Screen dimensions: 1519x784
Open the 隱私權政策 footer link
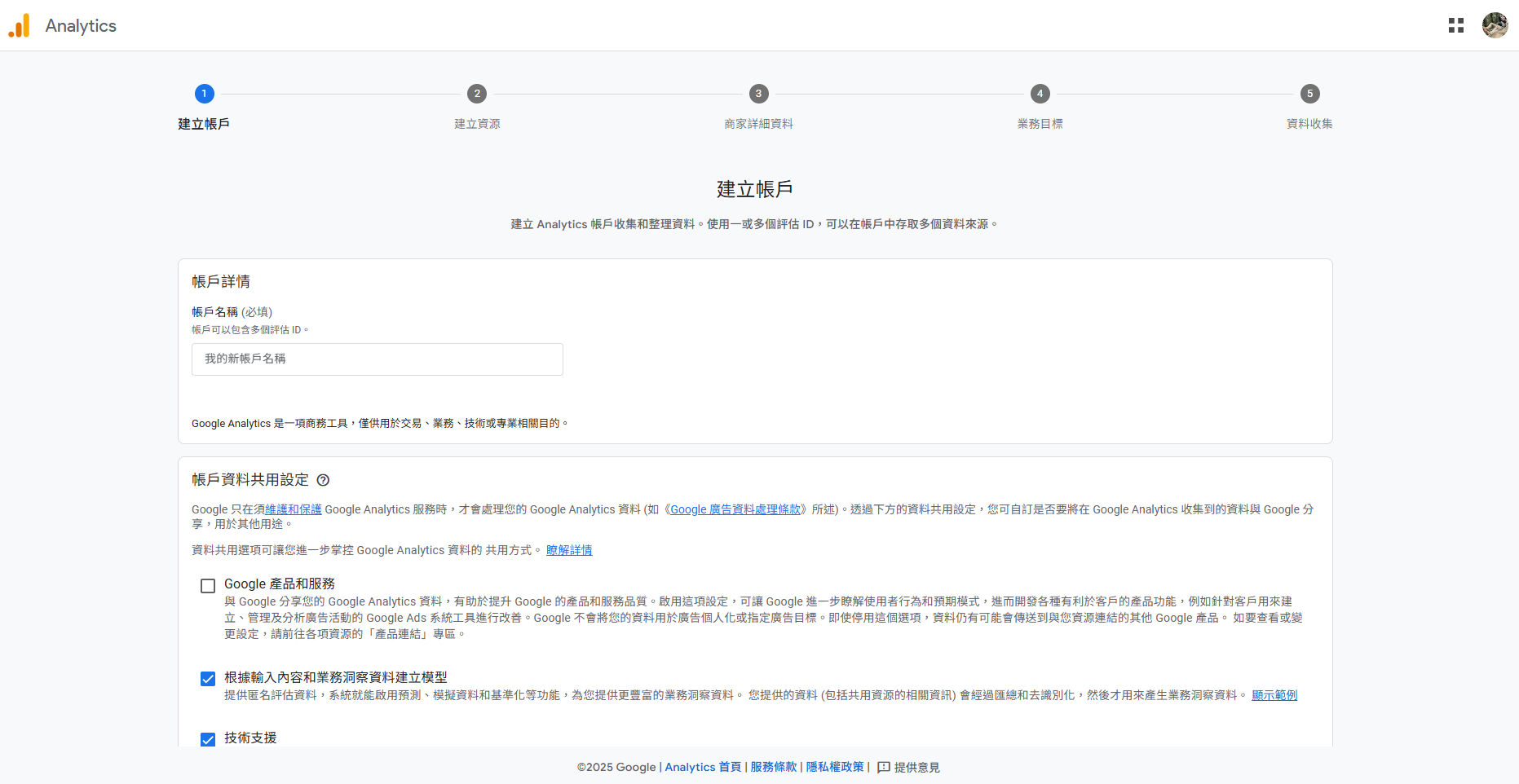point(835,767)
